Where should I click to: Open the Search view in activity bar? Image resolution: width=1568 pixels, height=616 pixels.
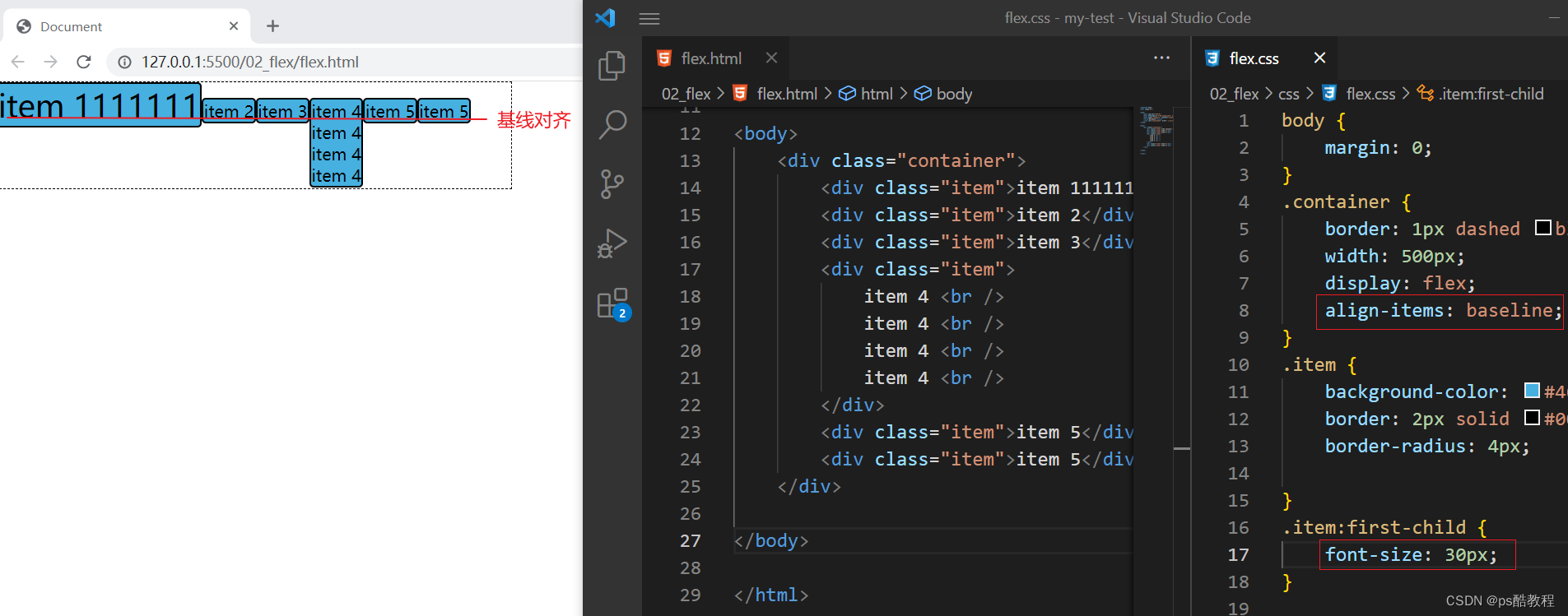[612, 125]
